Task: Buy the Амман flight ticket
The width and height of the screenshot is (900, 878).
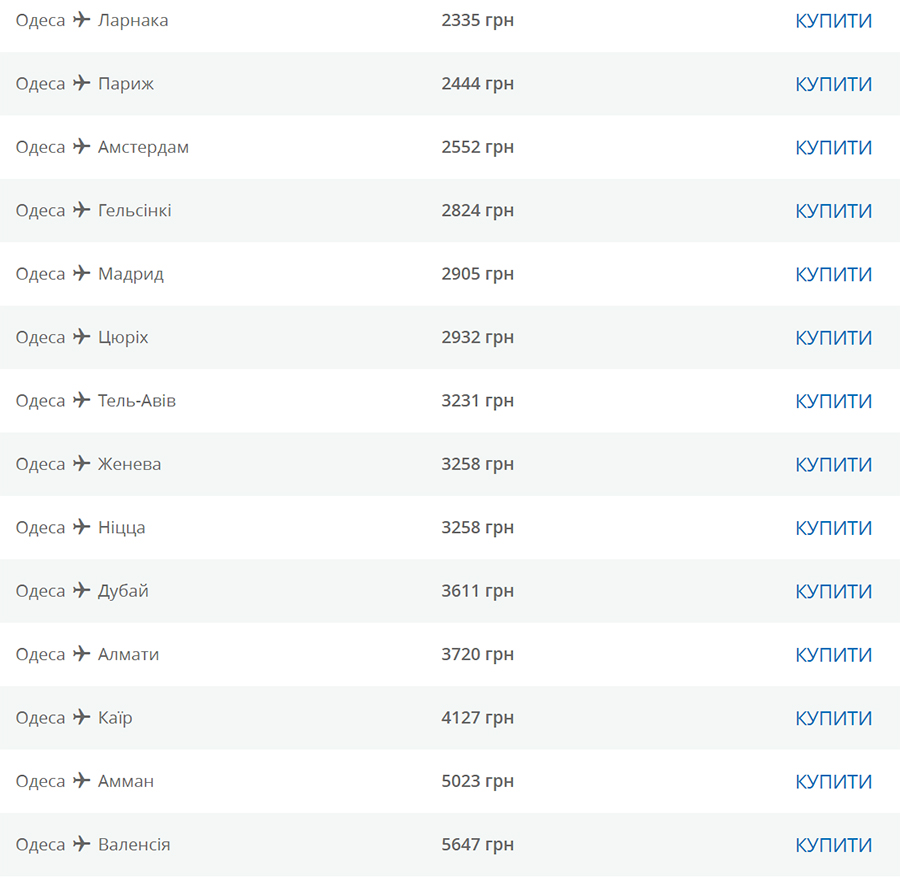Action: [x=833, y=782]
